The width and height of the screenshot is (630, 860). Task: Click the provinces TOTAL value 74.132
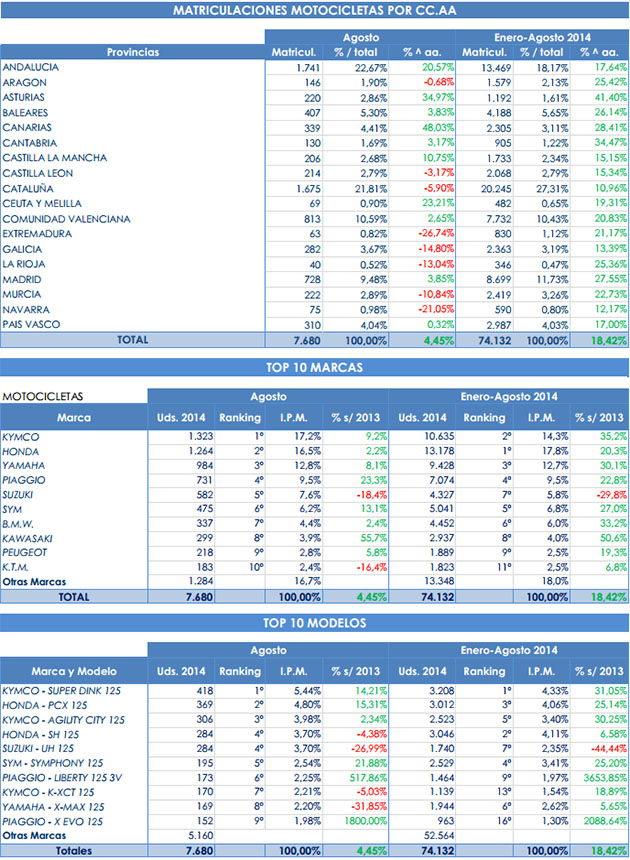point(495,340)
